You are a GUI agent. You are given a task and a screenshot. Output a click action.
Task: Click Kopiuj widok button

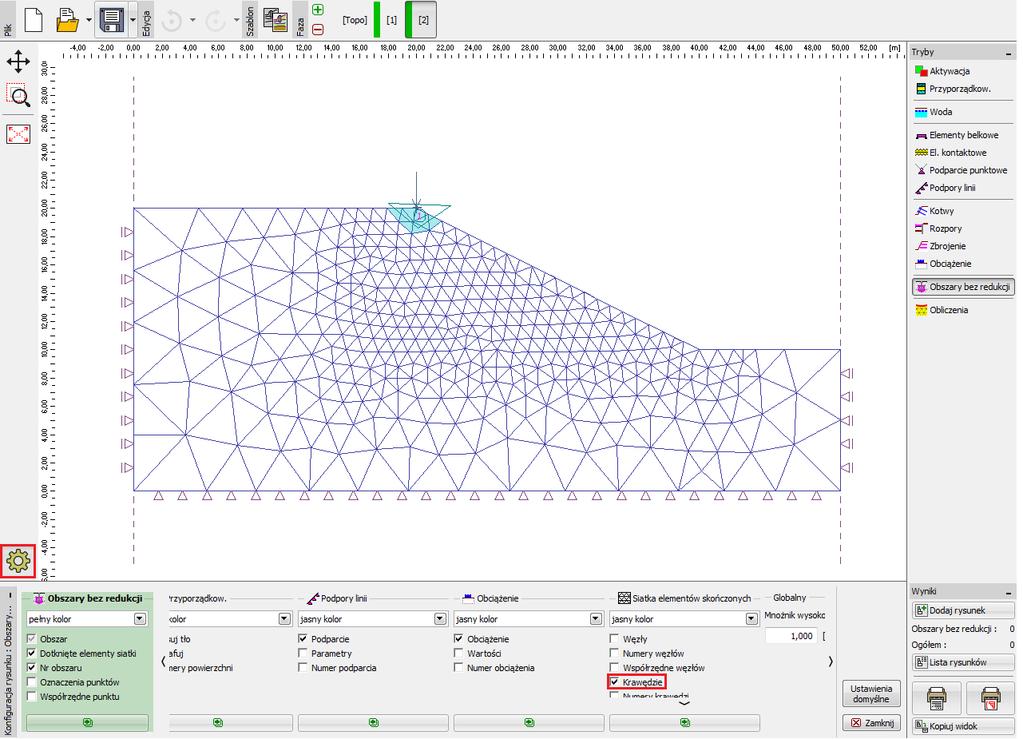963,725
